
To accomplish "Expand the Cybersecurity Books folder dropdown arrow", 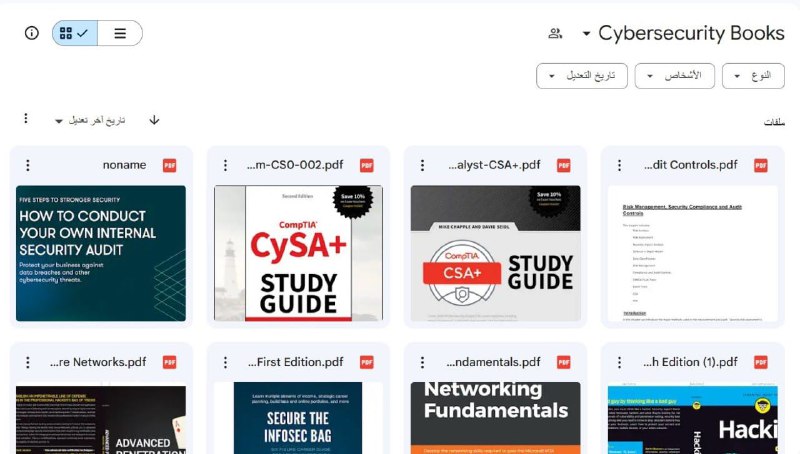I will [x=586, y=34].
